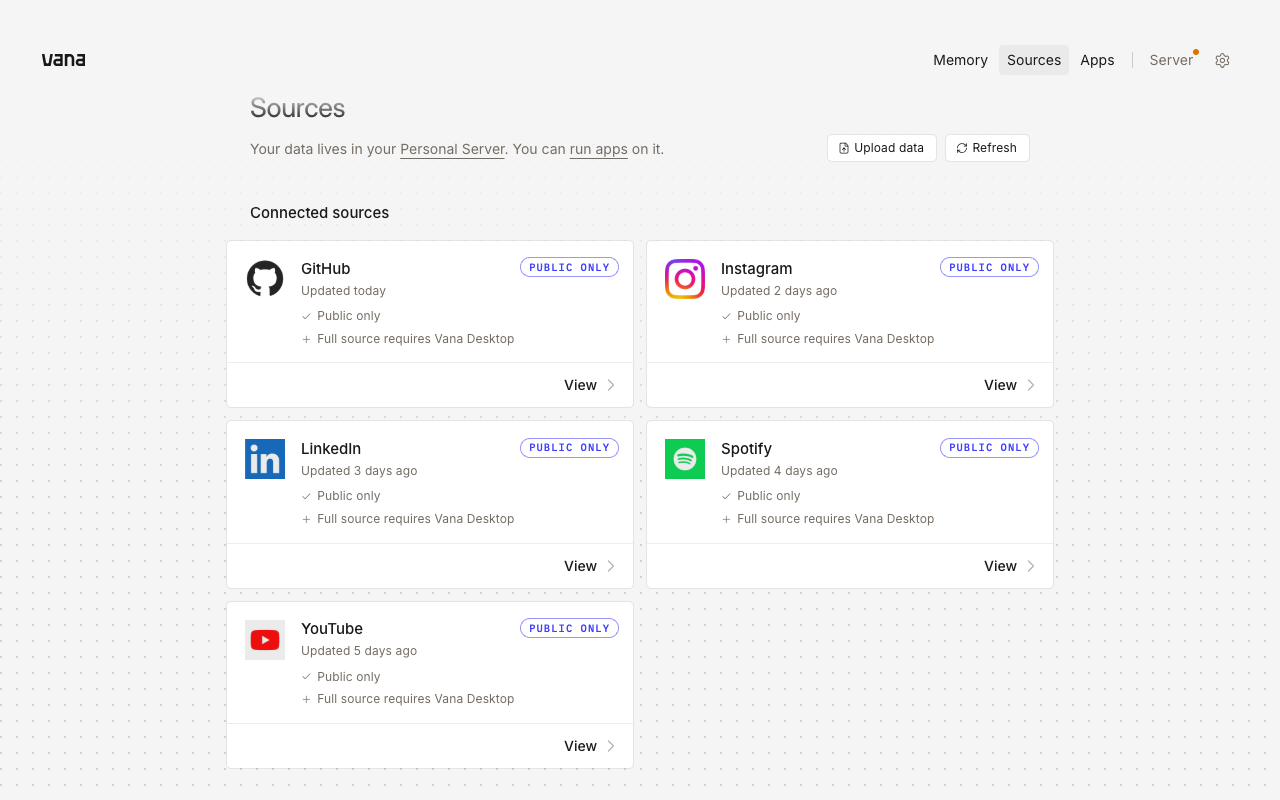Follow the Personal Server link
The height and width of the screenshot is (800, 1280).
click(x=452, y=149)
